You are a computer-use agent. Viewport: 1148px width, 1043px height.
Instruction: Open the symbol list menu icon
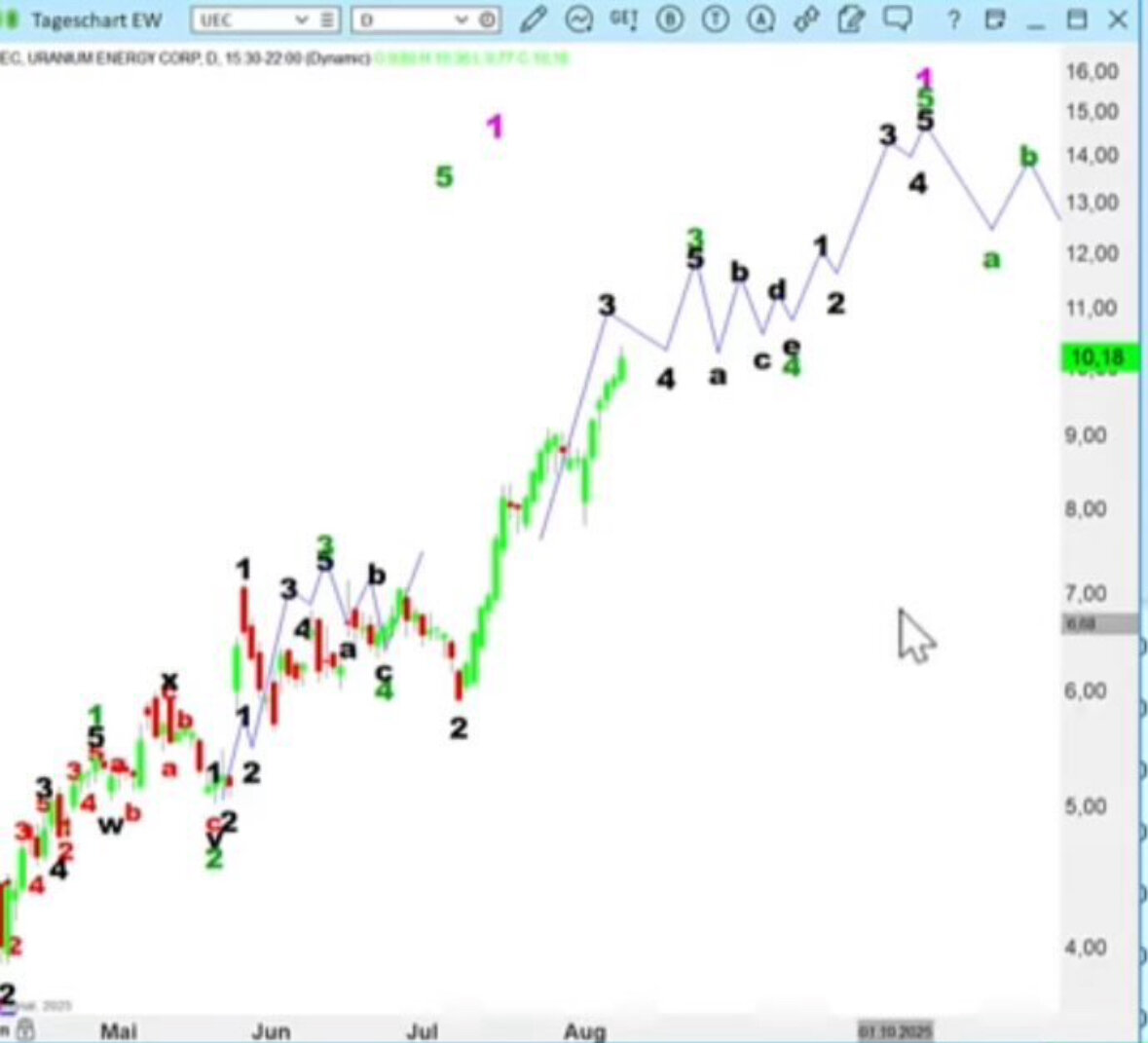328,19
